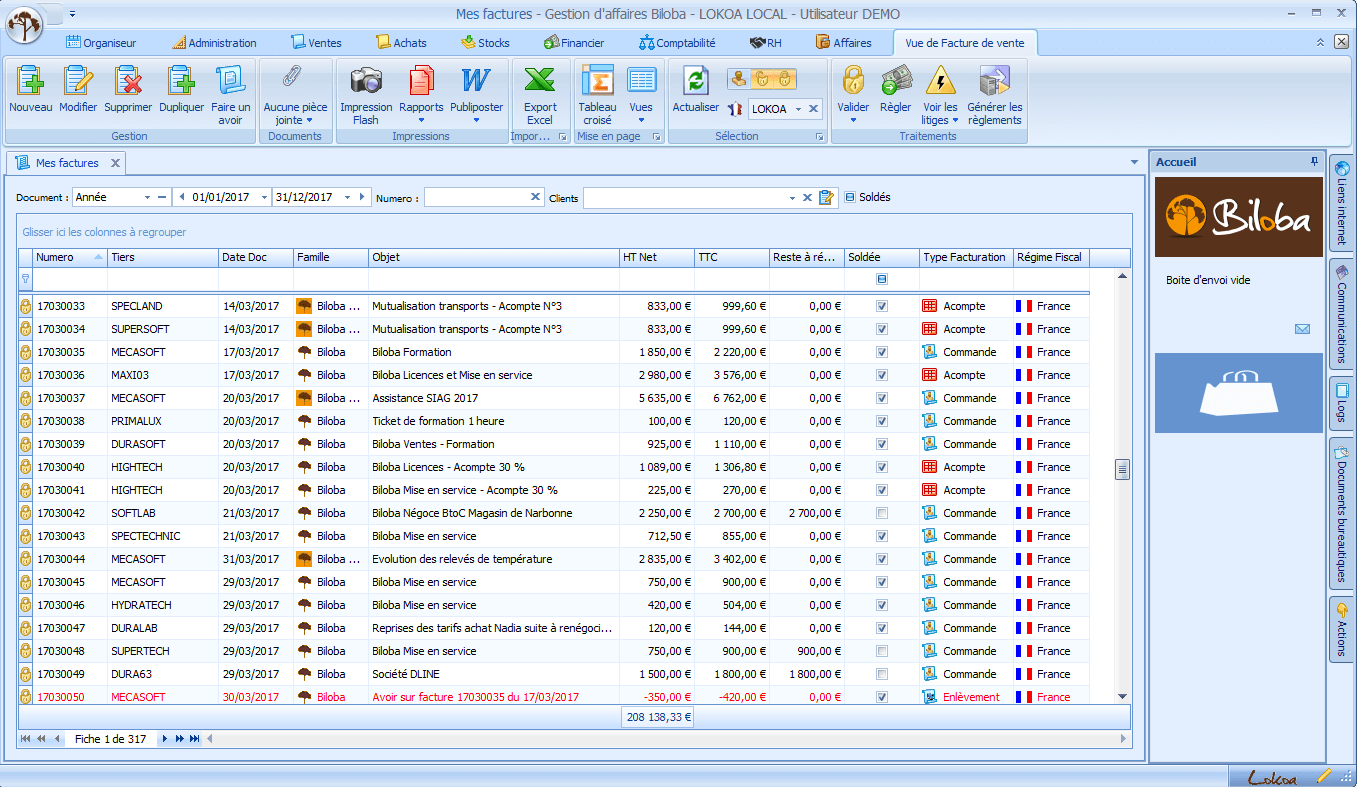Open the Tableau croisé pivot view

coord(597,81)
